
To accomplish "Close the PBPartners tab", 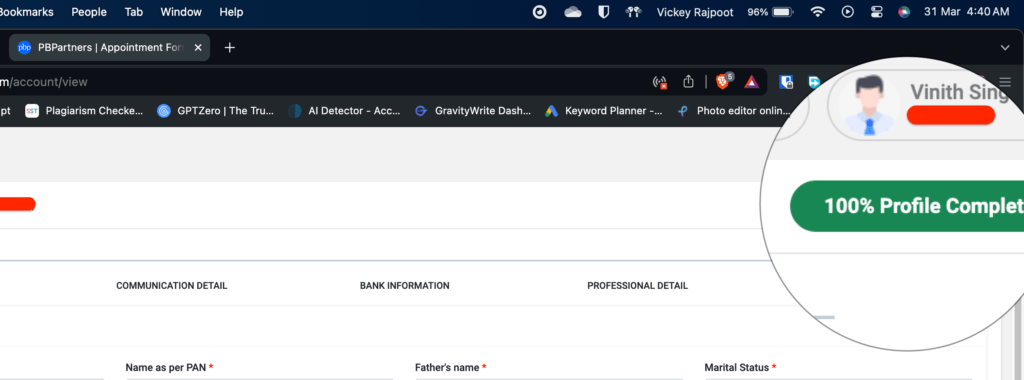I will pos(199,48).
